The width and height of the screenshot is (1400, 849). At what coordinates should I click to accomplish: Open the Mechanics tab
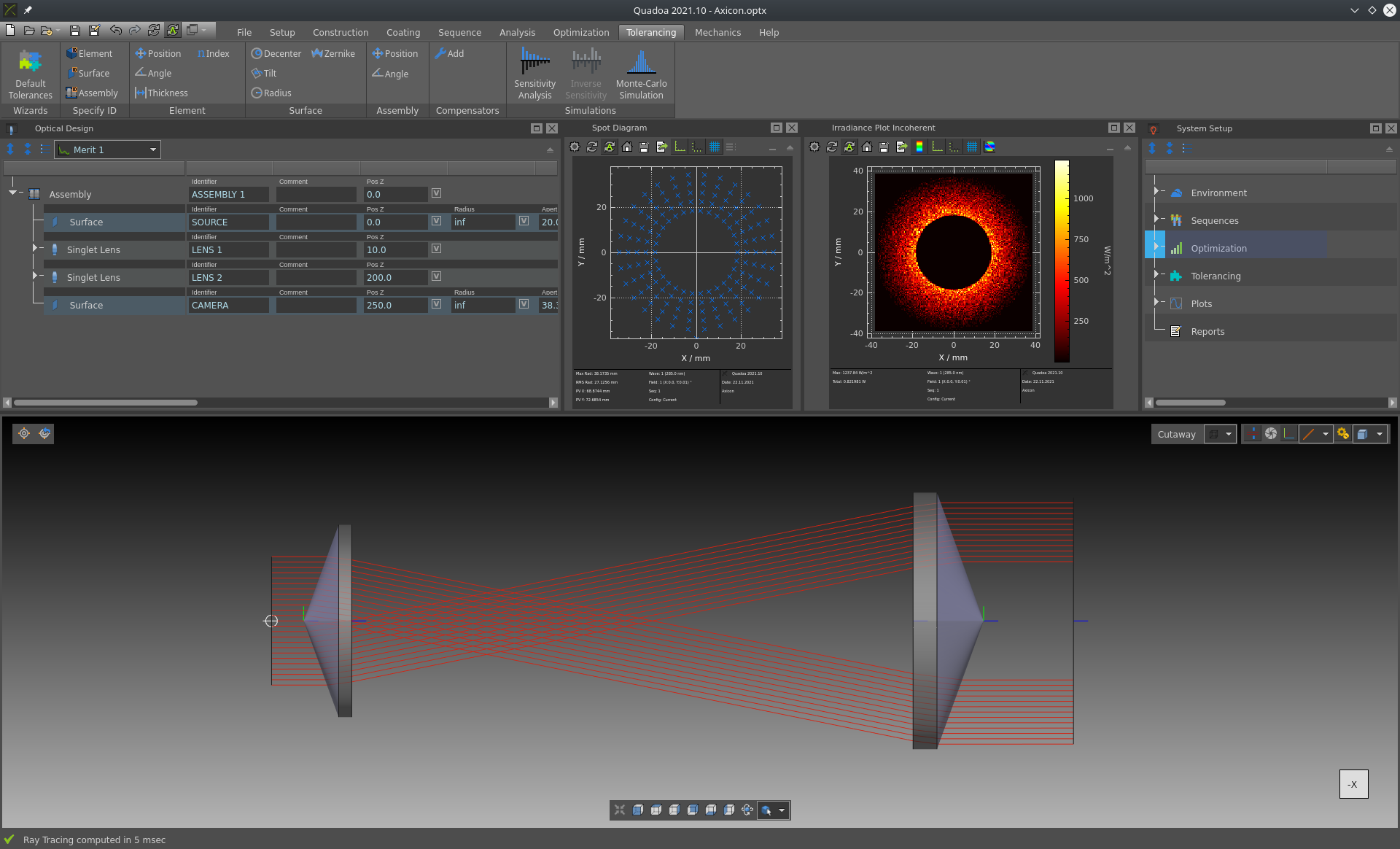717,33
